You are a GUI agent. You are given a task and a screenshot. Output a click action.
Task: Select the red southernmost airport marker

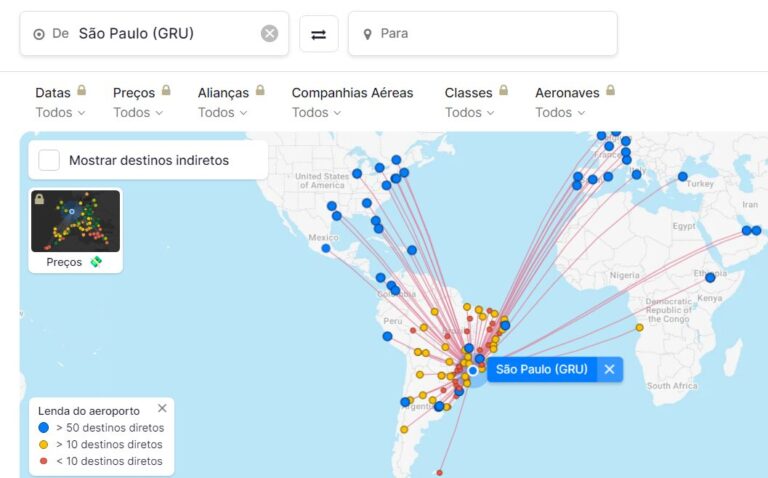pos(439,473)
